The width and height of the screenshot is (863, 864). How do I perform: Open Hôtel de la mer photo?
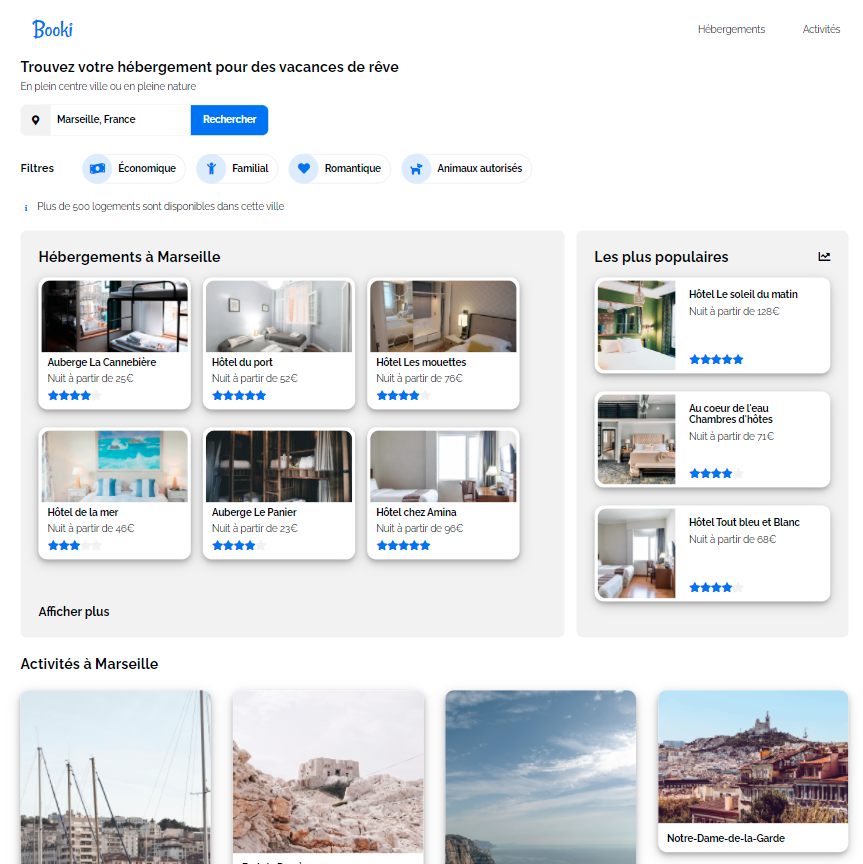(x=115, y=466)
